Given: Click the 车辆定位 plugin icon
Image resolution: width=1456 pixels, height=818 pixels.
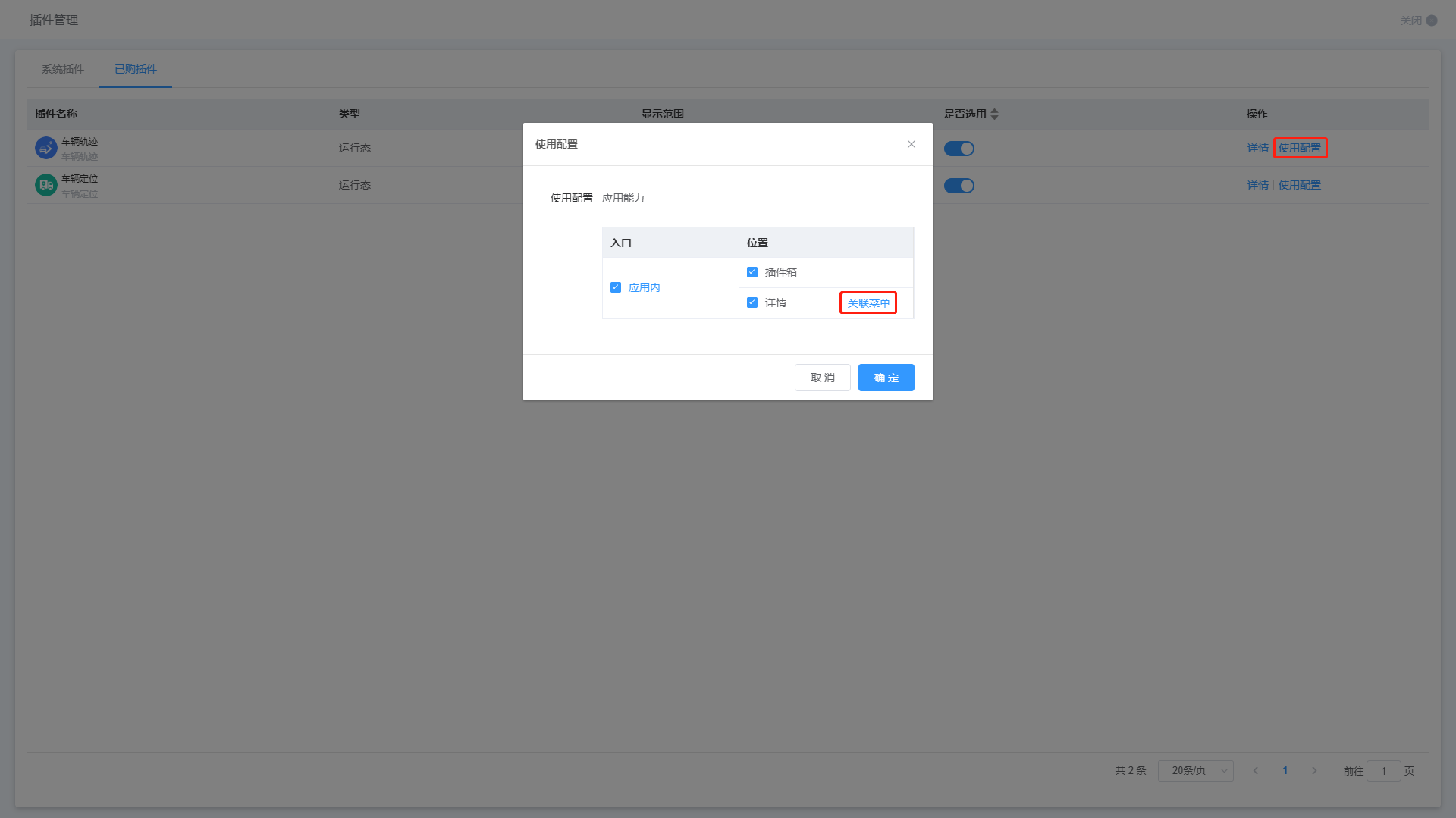Looking at the screenshot, I should point(46,185).
